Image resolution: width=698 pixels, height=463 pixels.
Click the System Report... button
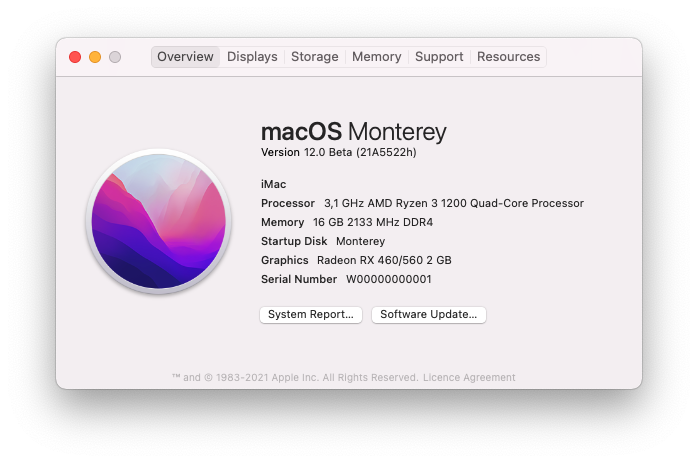(x=311, y=314)
